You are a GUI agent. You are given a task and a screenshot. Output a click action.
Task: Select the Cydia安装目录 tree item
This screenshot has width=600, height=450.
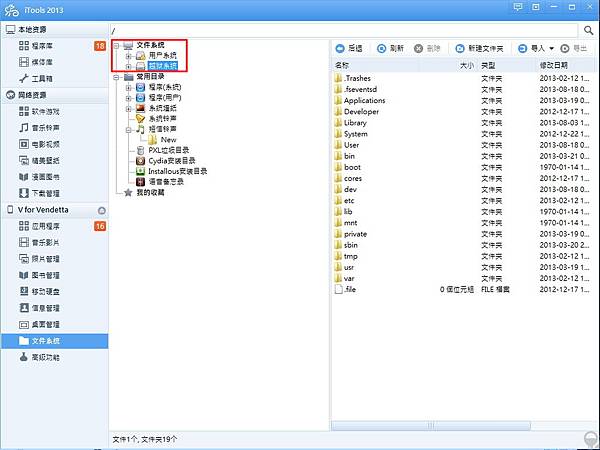(x=172, y=161)
